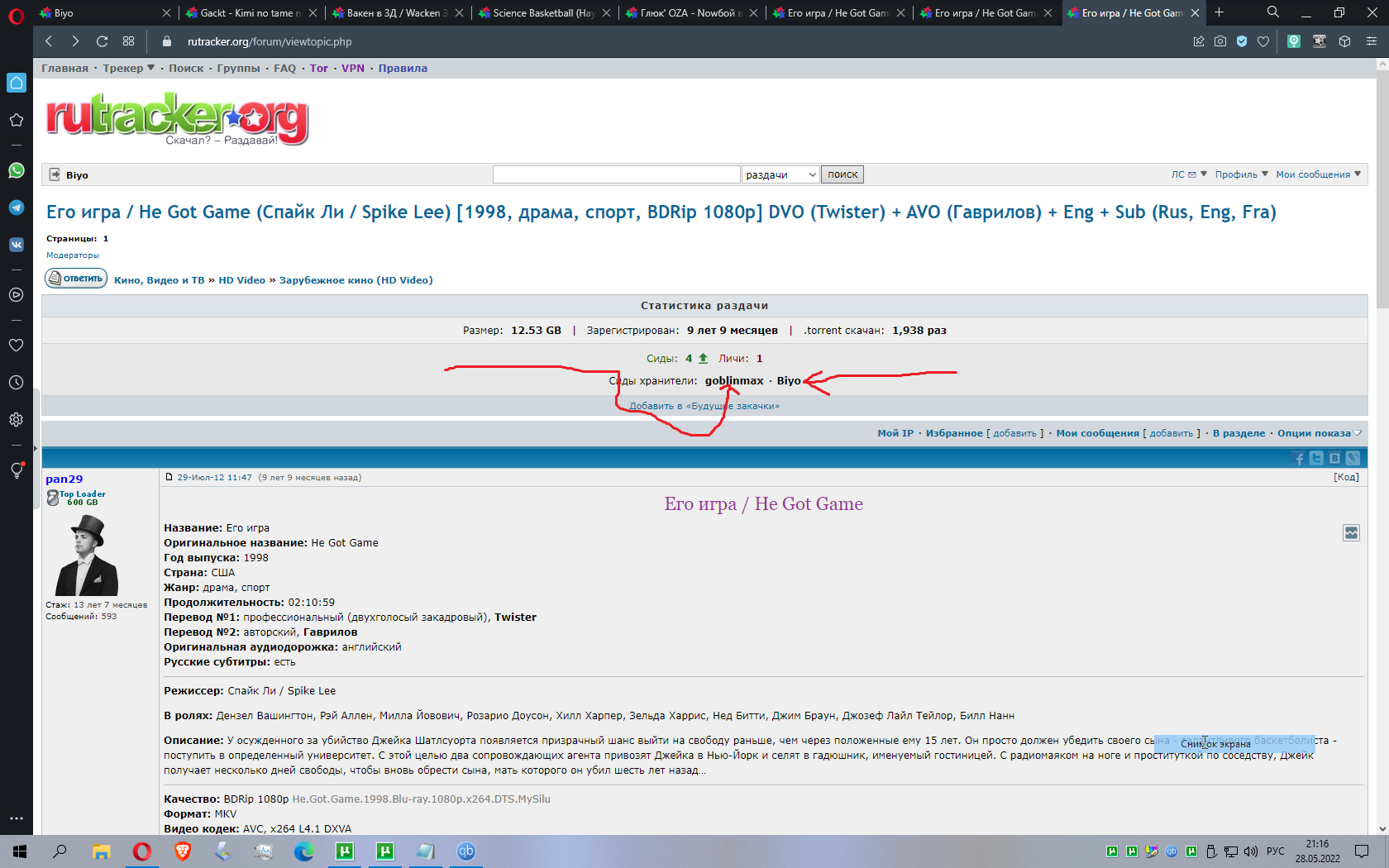Open File Explorer from the taskbar
This screenshot has height=868, width=1389.
click(x=102, y=851)
